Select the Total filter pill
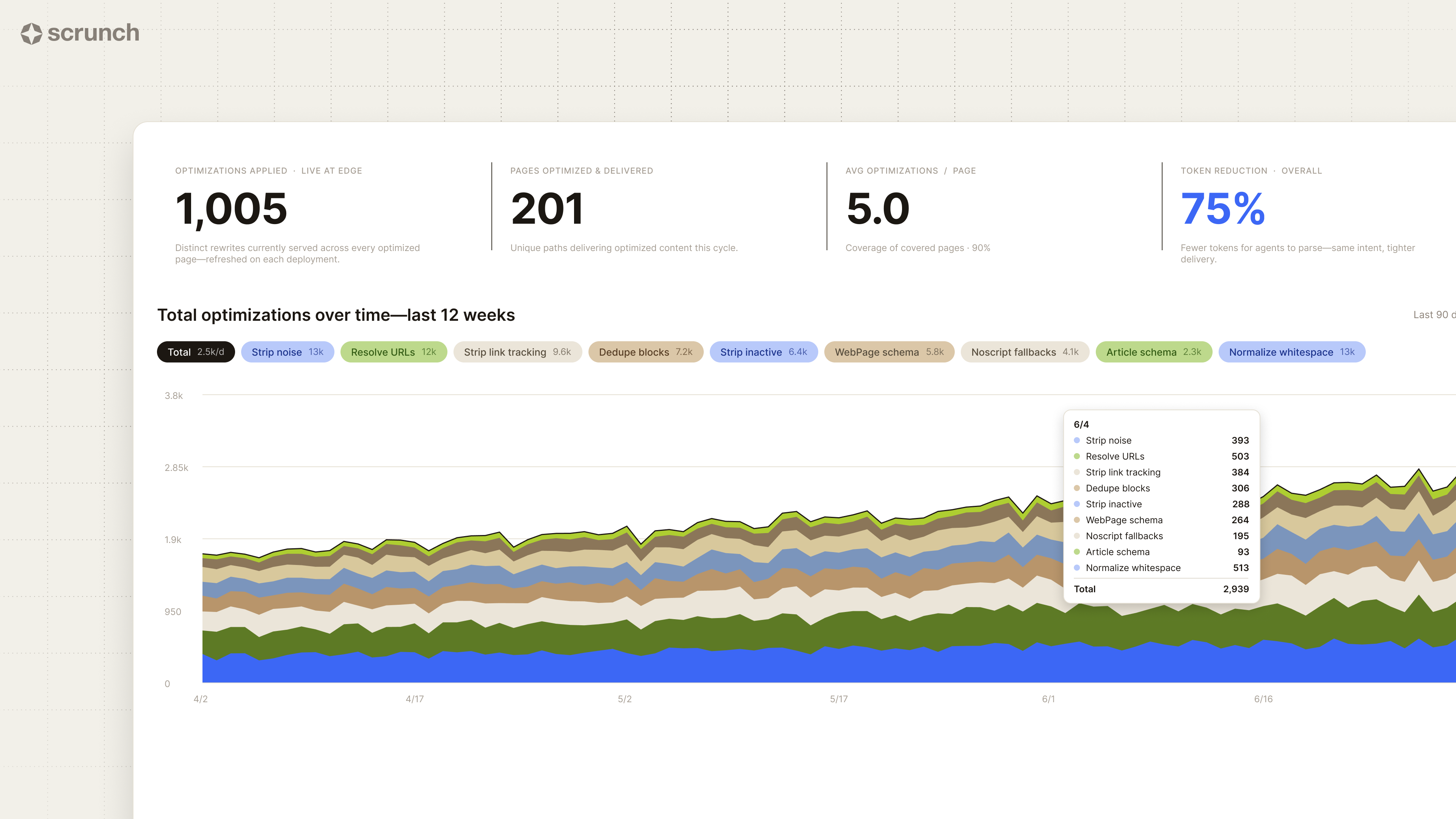Screen dimensions: 1456x819 196,352
